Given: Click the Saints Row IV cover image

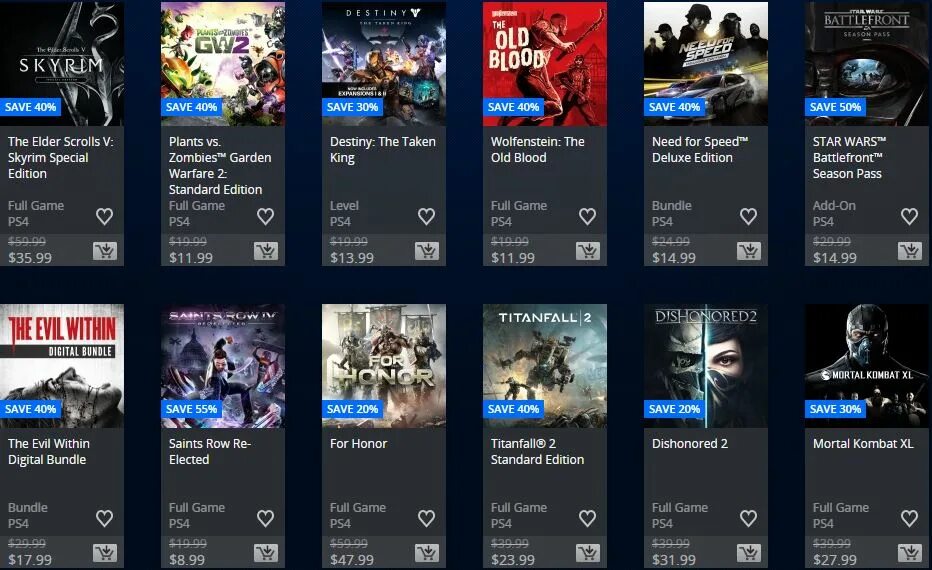Looking at the screenshot, I should point(223,366).
